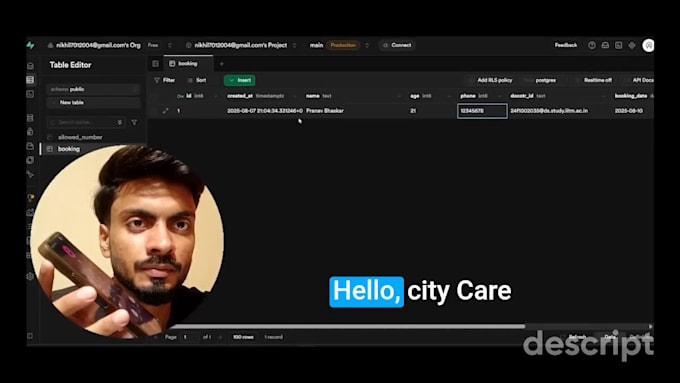This screenshot has height=383, width=680.
Task: Open the Authentication lock icon
Action: [x=30, y=131]
